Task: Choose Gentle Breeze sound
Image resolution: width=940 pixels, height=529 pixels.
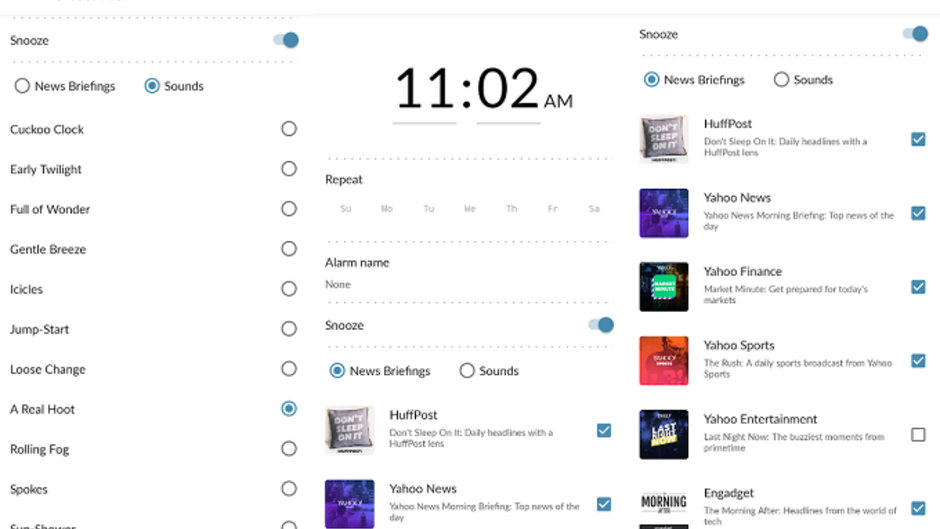Action: pyautogui.click(x=289, y=249)
